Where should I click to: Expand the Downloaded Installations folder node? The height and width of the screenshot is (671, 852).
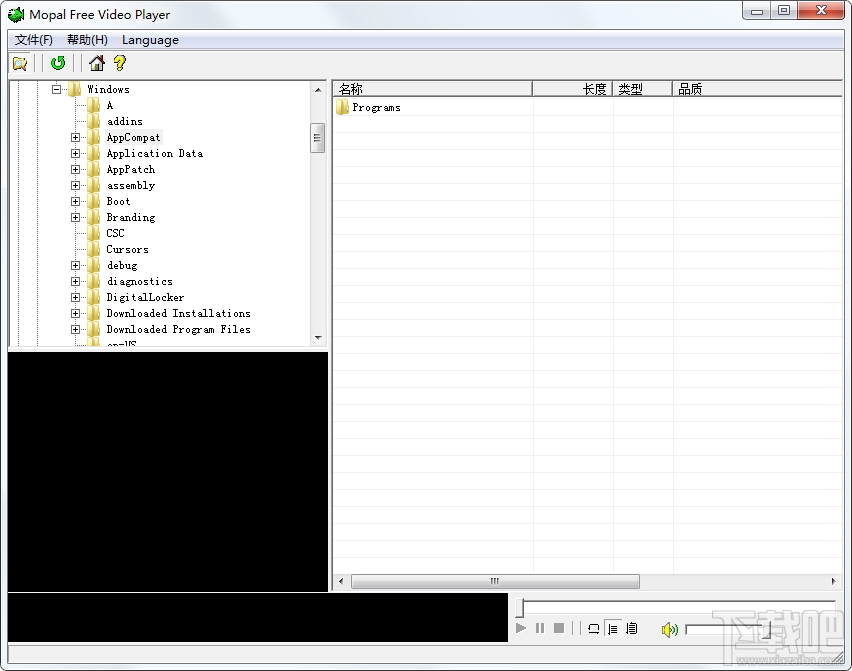pos(76,313)
